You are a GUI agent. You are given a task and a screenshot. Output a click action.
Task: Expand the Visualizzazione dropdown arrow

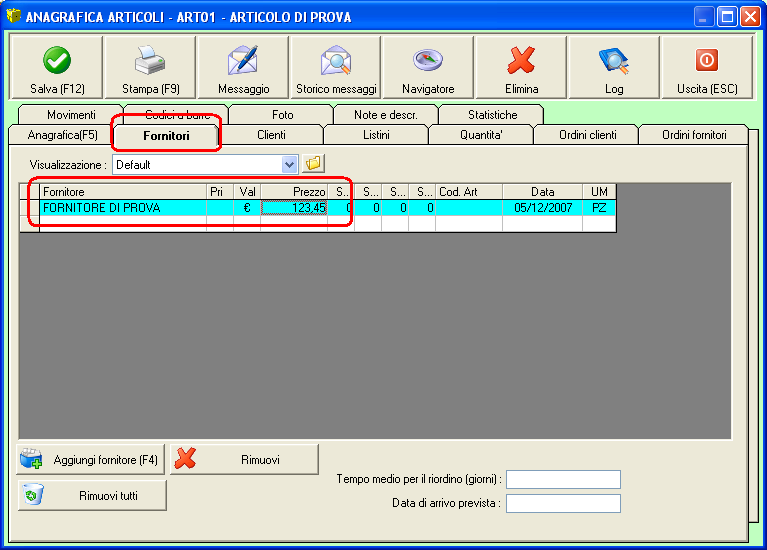click(289, 164)
